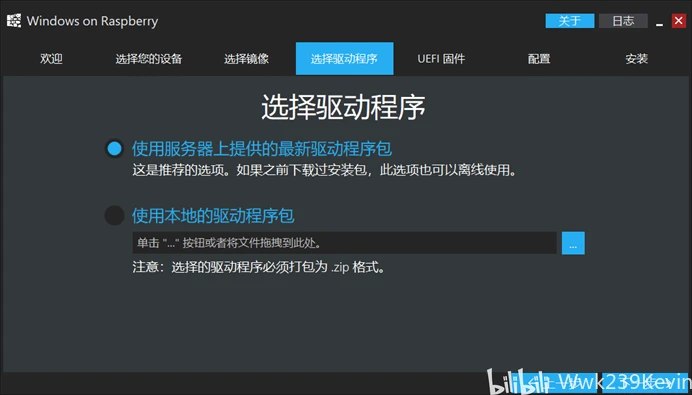Click the 选择驱动程序 page heading

coord(343,108)
